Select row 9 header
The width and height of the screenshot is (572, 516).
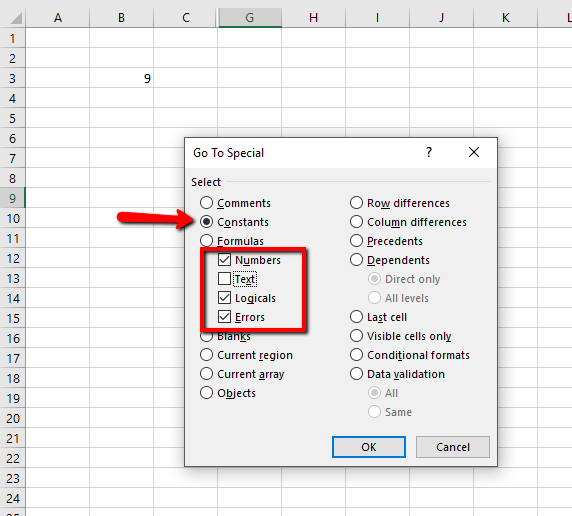click(x=13, y=198)
